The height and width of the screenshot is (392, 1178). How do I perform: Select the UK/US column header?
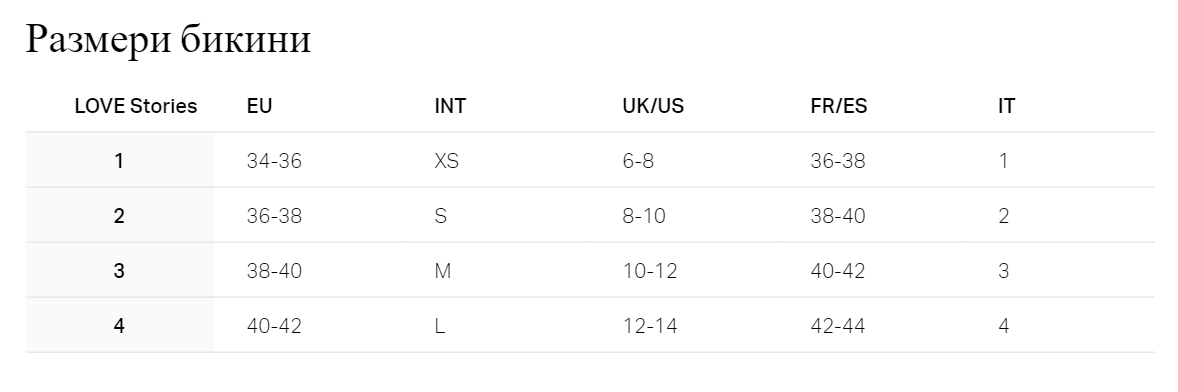[653, 106]
